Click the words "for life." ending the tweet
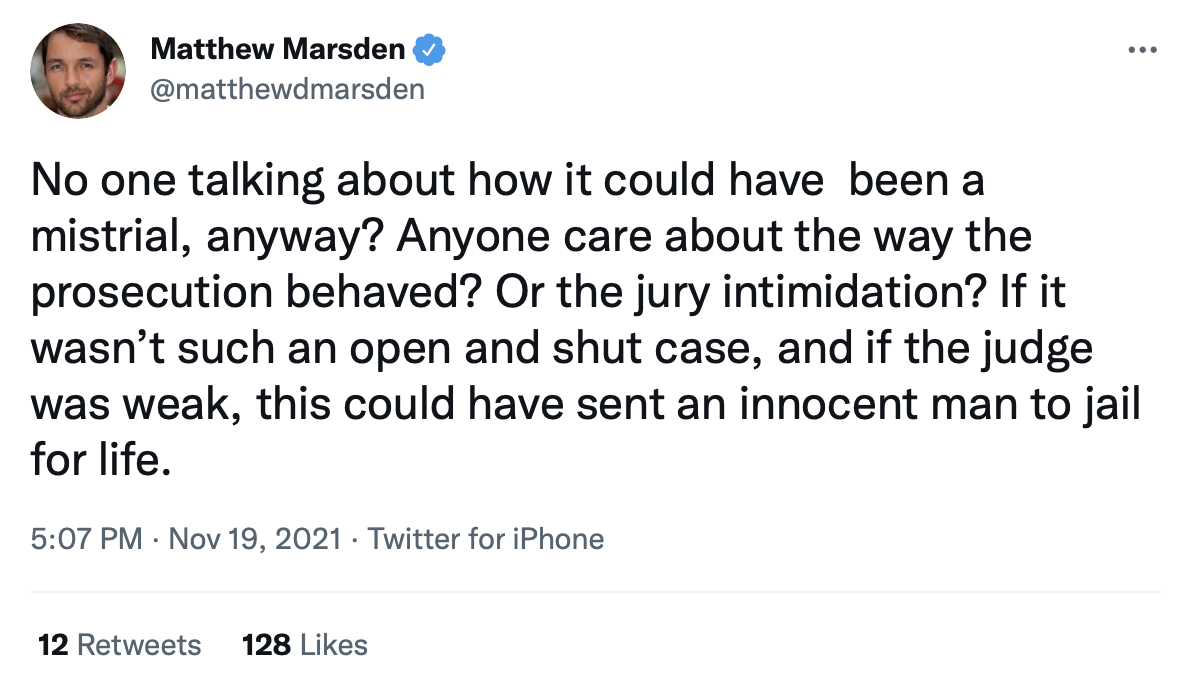 tap(96, 463)
